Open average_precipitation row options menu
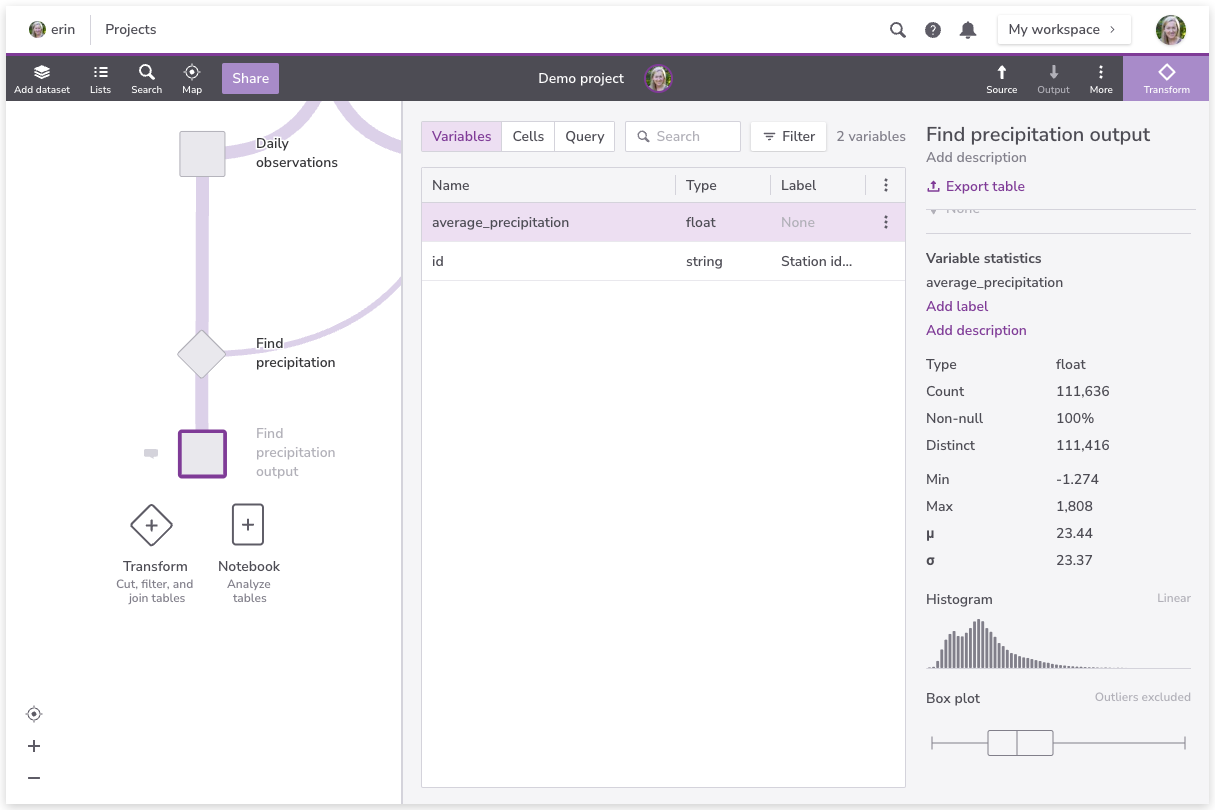 tap(885, 223)
